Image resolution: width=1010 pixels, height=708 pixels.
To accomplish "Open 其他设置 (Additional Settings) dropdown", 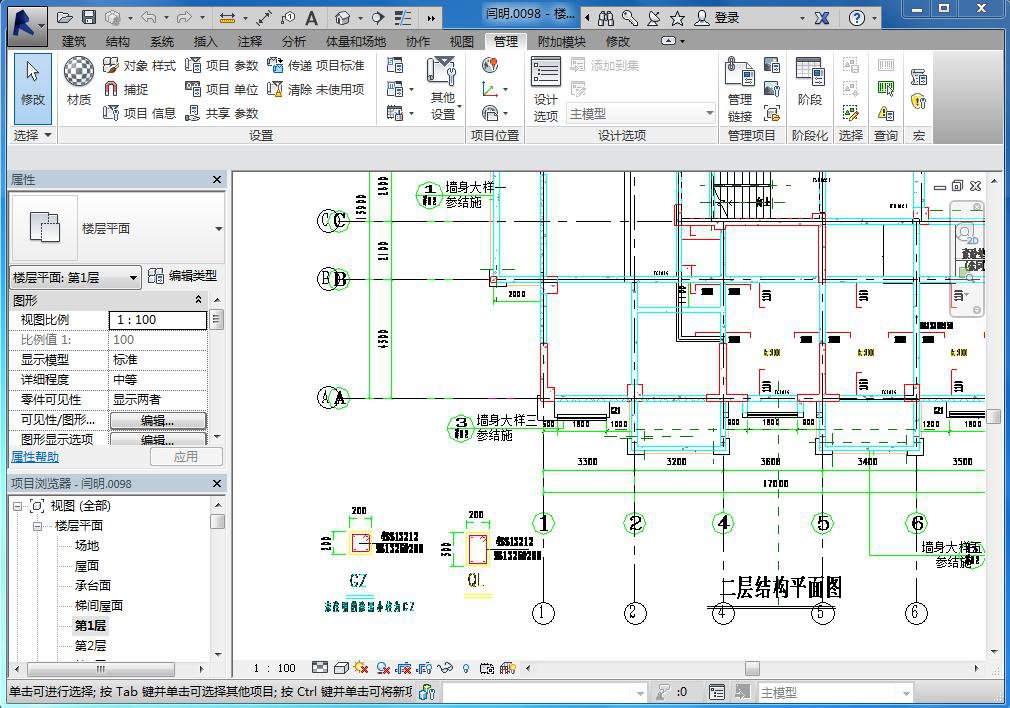I will [x=443, y=89].
